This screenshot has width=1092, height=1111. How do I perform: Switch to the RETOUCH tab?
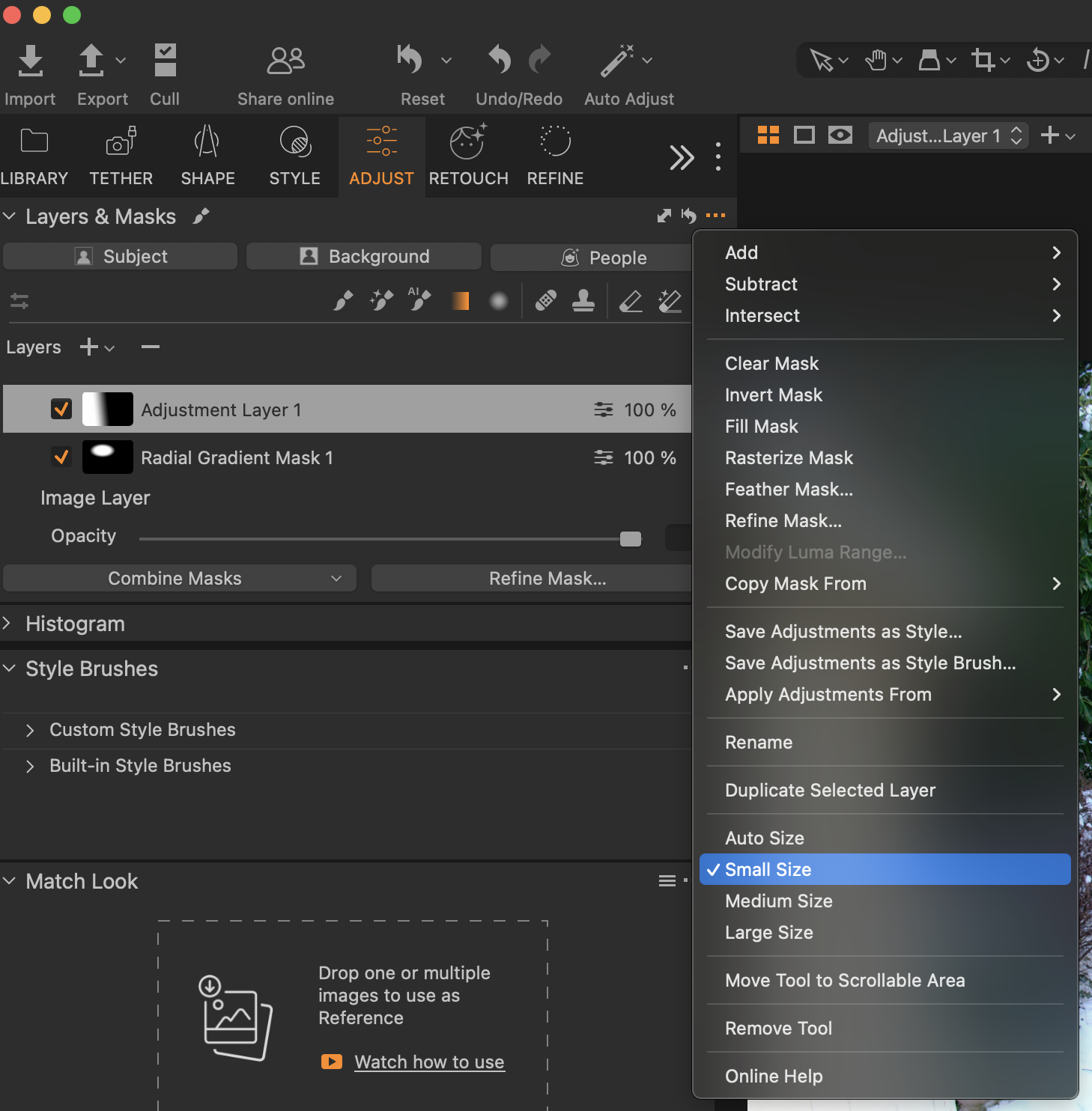[468, 157]
